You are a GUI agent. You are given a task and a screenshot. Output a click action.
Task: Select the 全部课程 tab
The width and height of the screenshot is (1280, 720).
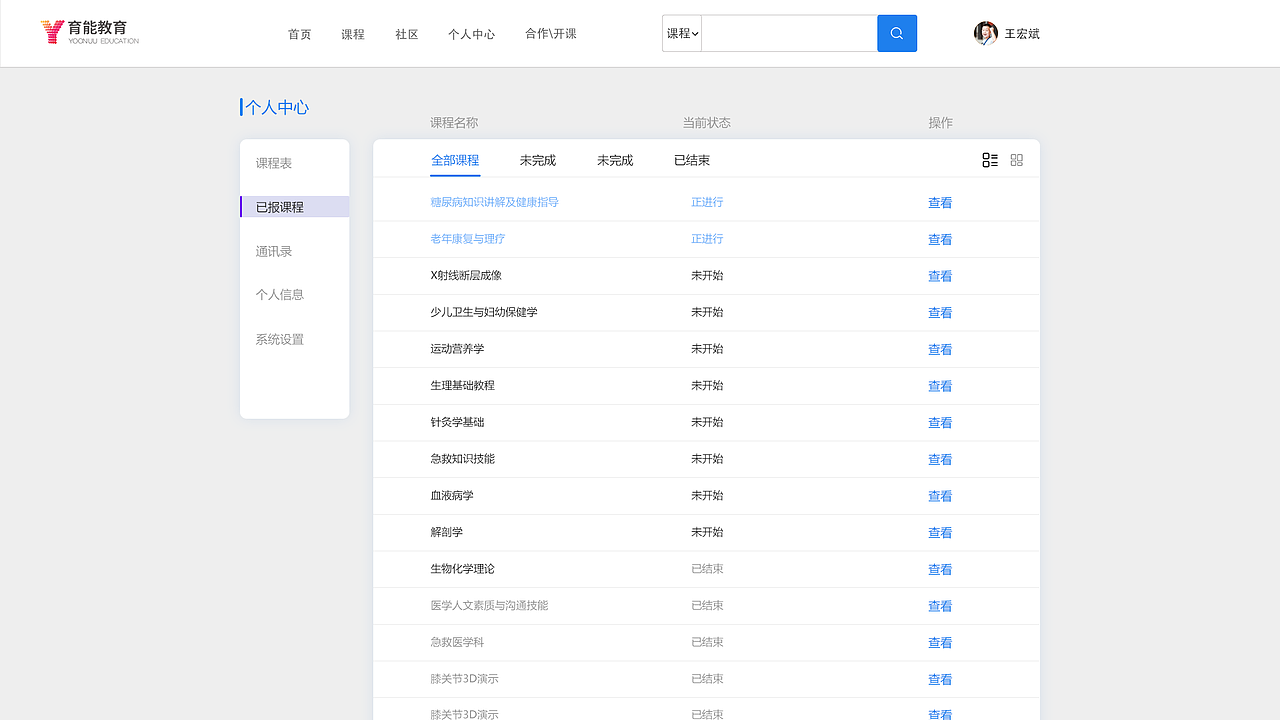pyautogui.click(x=455, y=159)
